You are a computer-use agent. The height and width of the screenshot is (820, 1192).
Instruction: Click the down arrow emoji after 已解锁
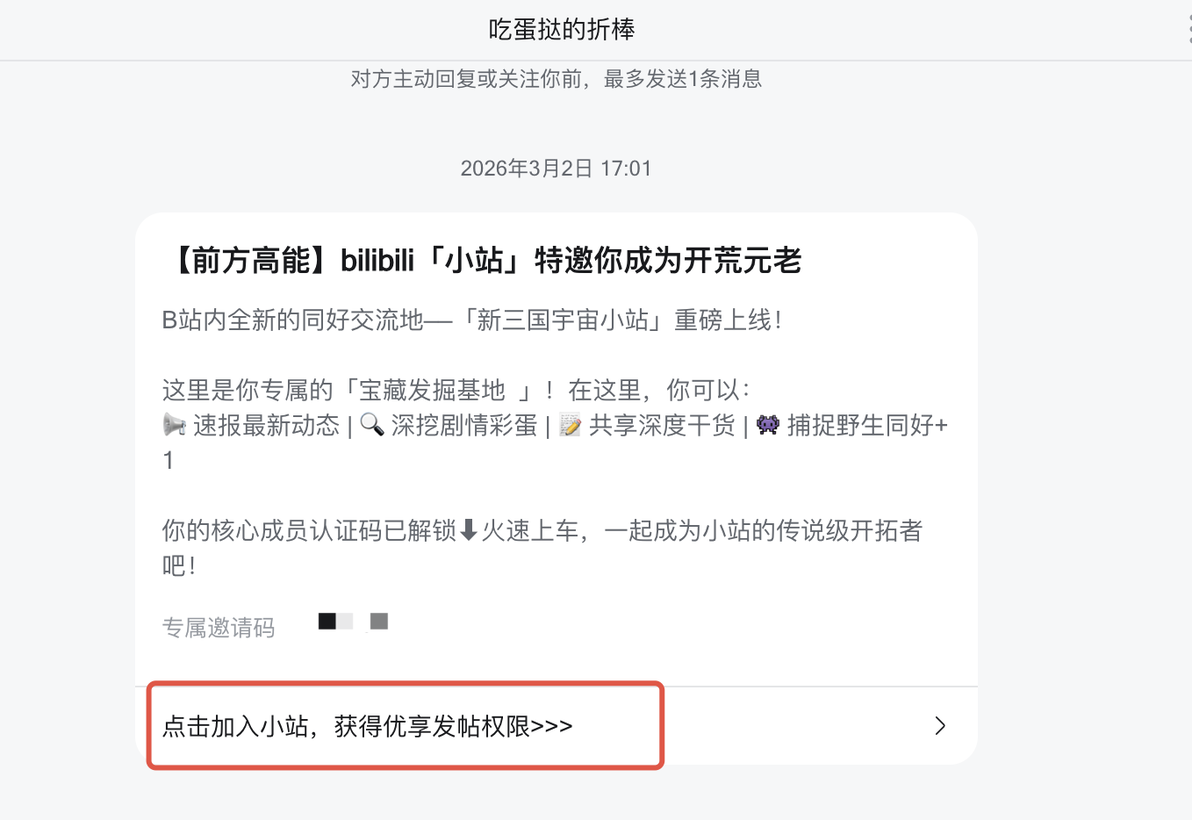tap(468, 530)
